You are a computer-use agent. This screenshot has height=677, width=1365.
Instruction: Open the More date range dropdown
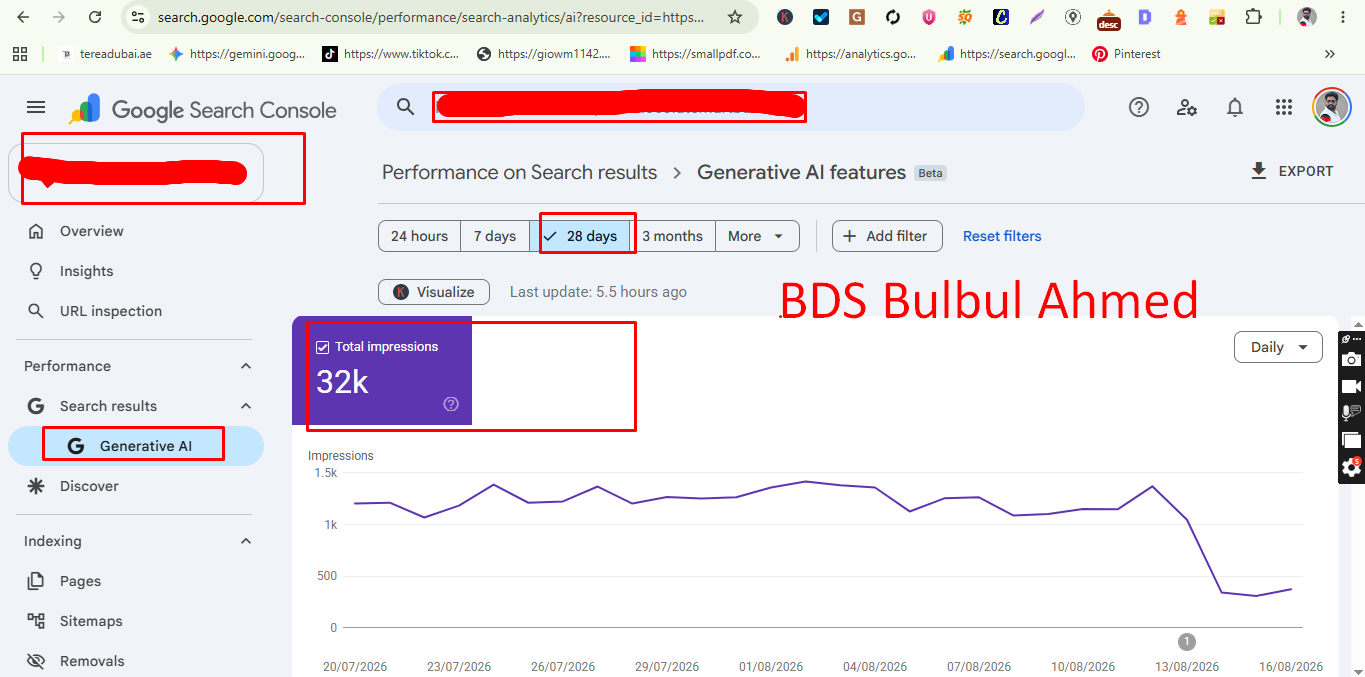click(757, 236)
